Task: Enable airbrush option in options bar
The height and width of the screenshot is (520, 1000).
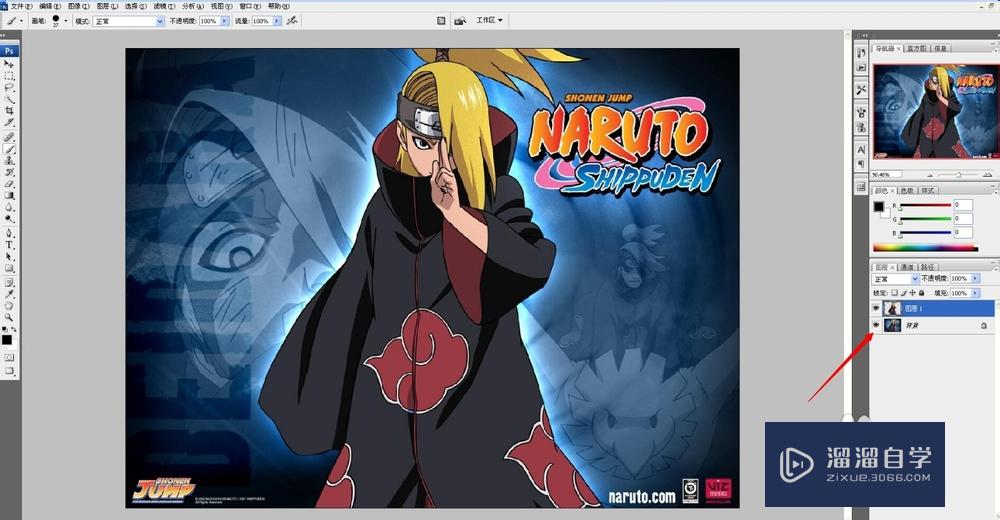Action: pos(292,21)
